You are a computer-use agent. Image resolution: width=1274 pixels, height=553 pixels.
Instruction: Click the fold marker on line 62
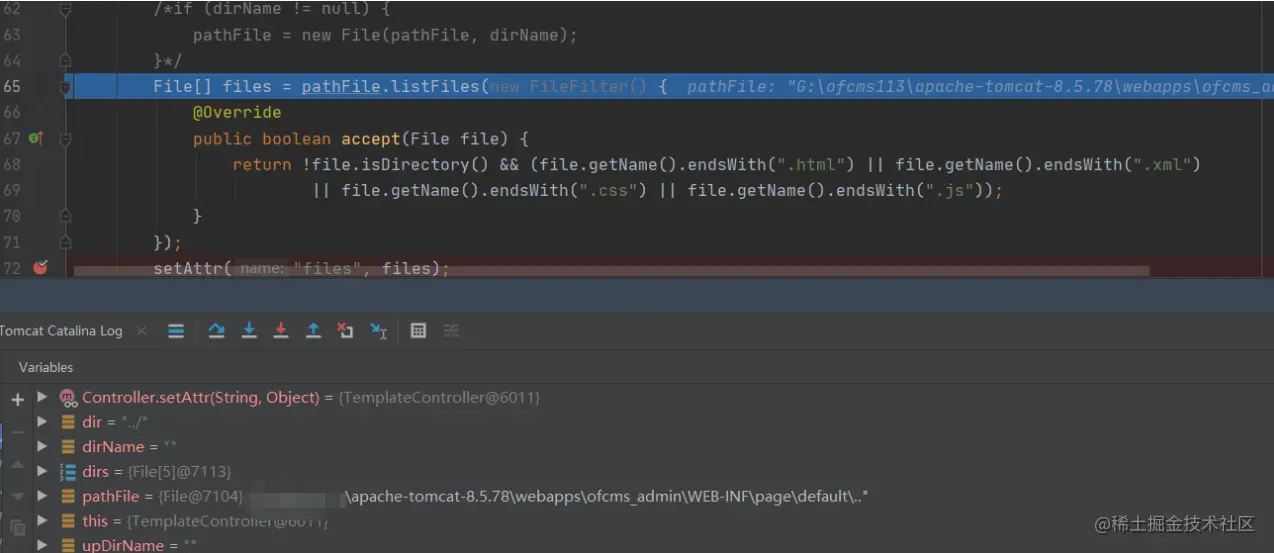[x=66, y=9]
